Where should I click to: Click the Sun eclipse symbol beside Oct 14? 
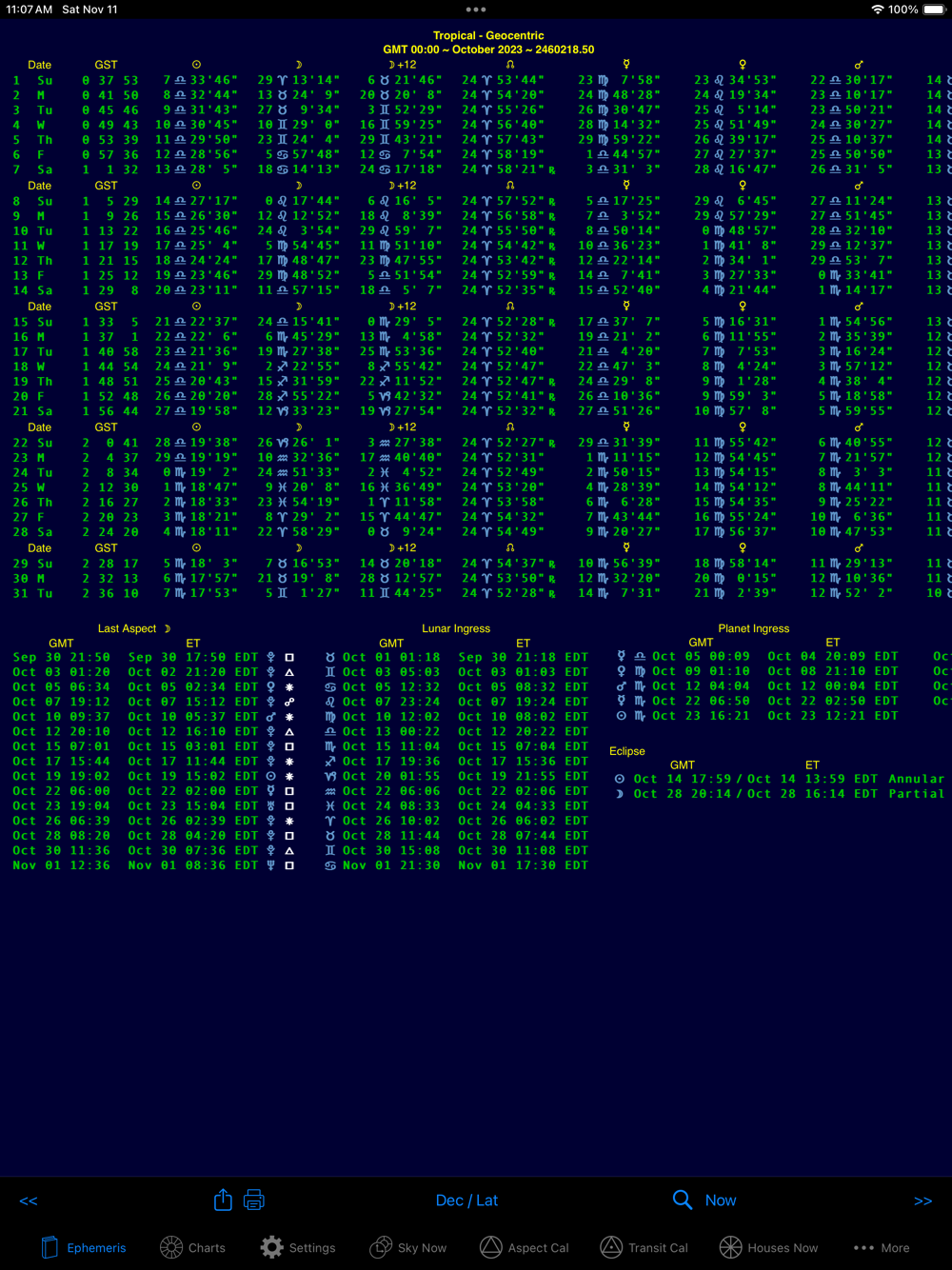click(x=620, y=779)
